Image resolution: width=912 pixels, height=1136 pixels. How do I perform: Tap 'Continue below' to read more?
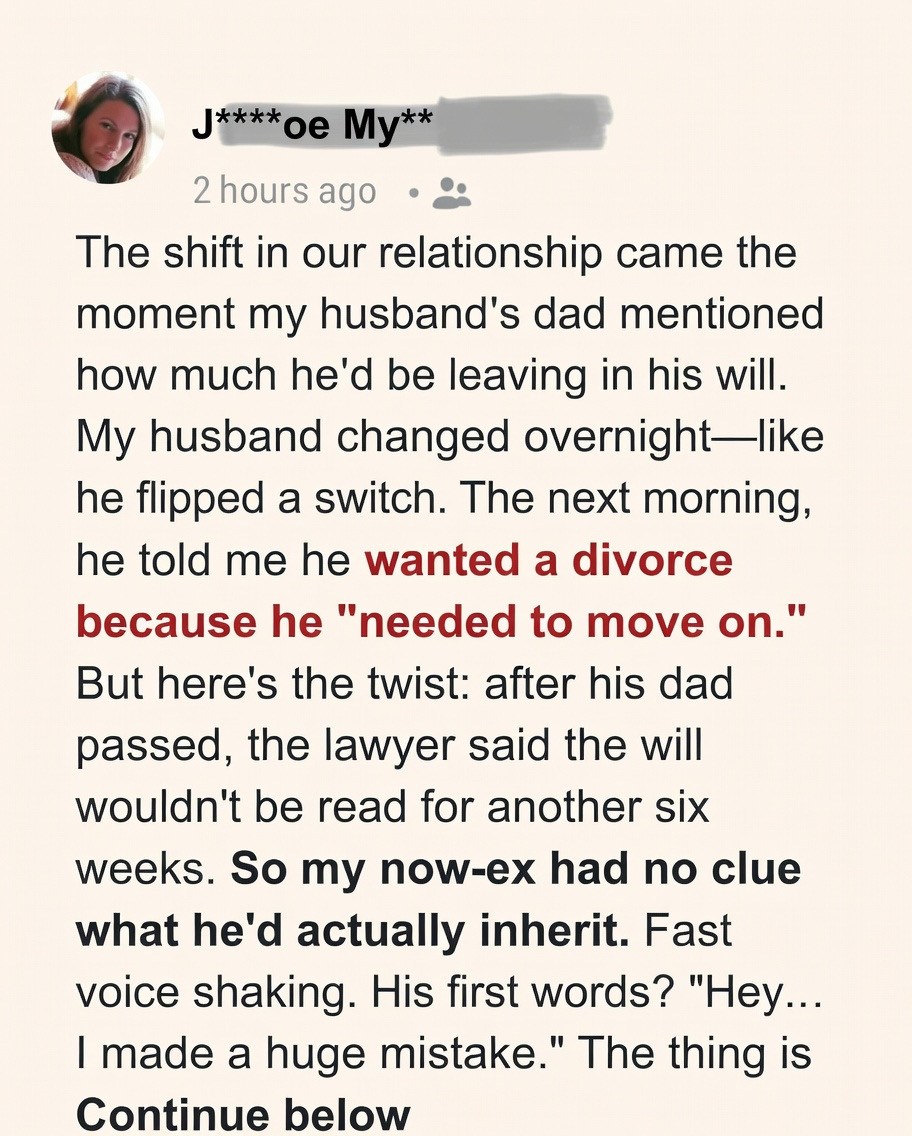[243, 1114]
